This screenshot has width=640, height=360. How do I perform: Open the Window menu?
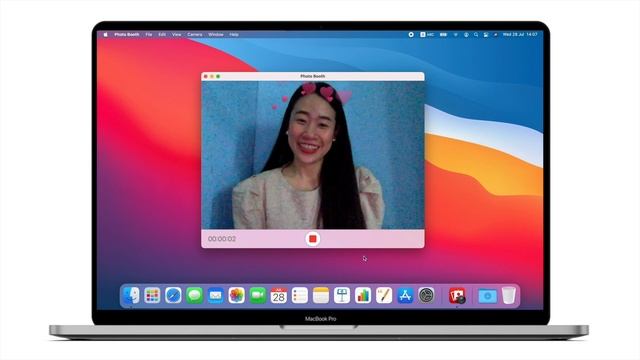[x=216, y=35]
